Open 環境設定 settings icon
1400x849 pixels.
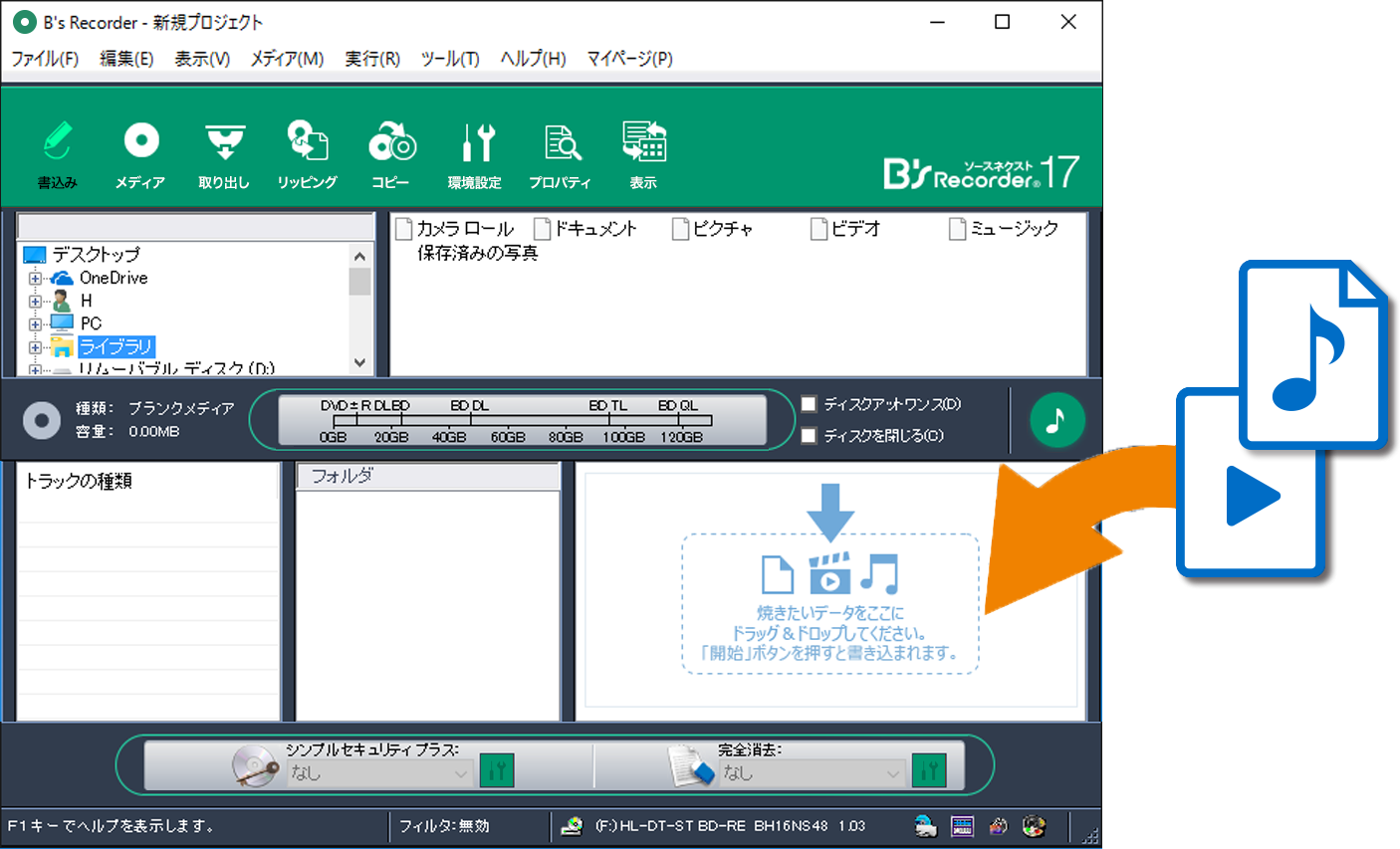pyautogui.click(x=475, y=154)
